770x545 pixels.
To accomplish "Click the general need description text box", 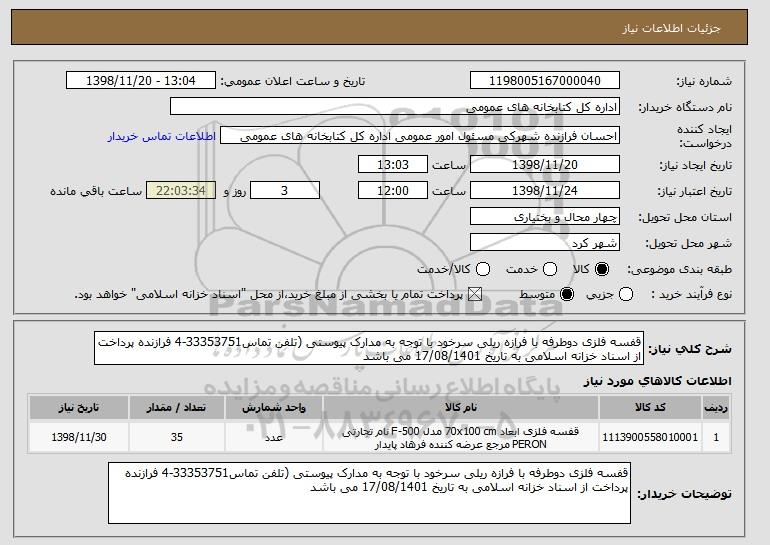I will coord(369,348).
